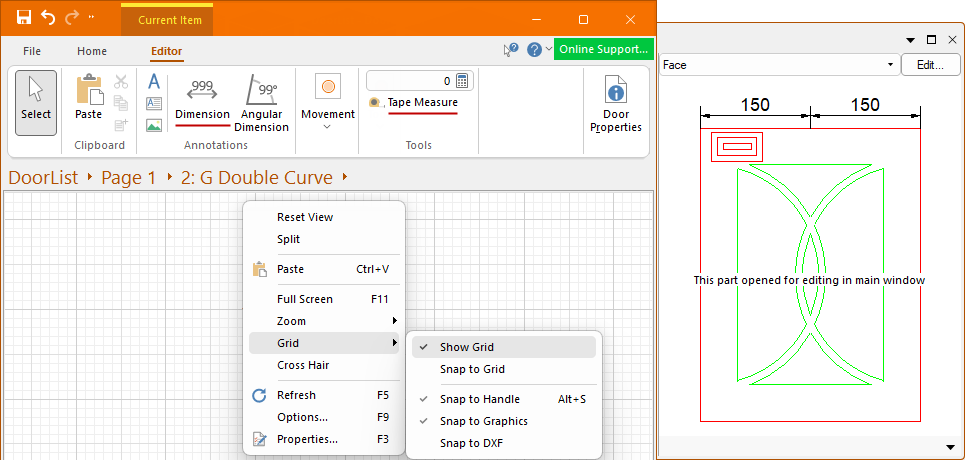Open Door Properties

point(616,104)
